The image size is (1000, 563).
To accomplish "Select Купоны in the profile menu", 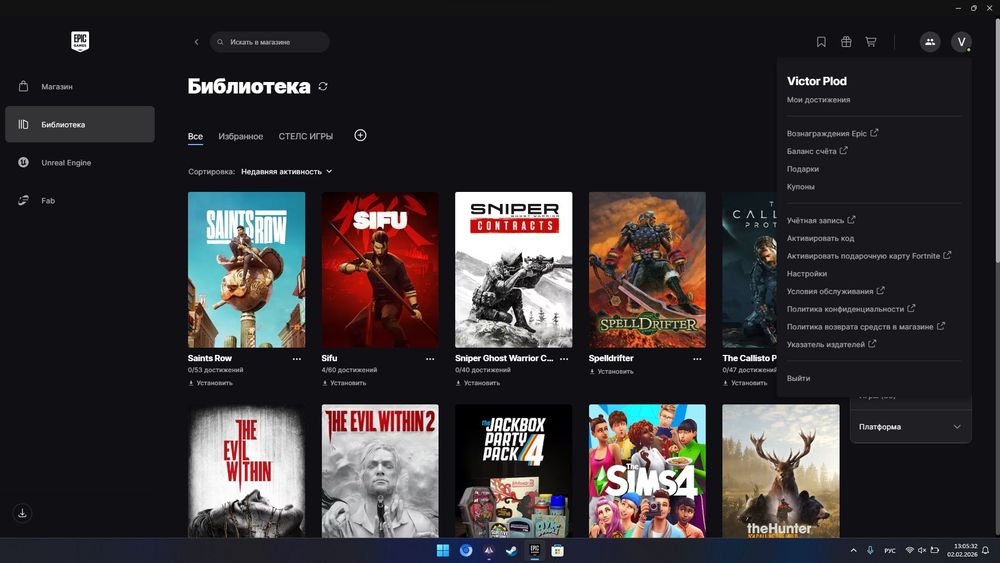I will click(800, 187).
